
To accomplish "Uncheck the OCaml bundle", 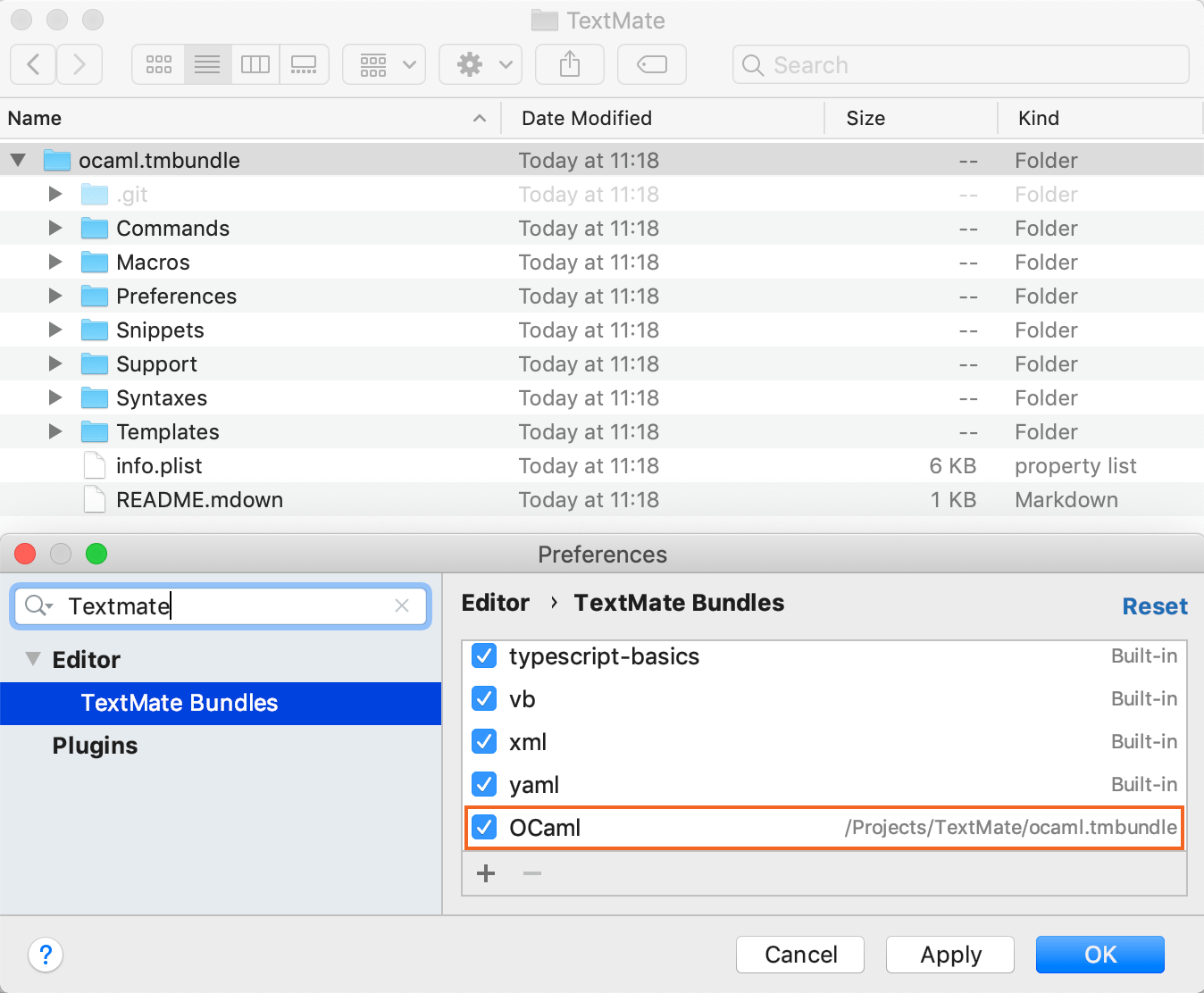I will point(483,827).
